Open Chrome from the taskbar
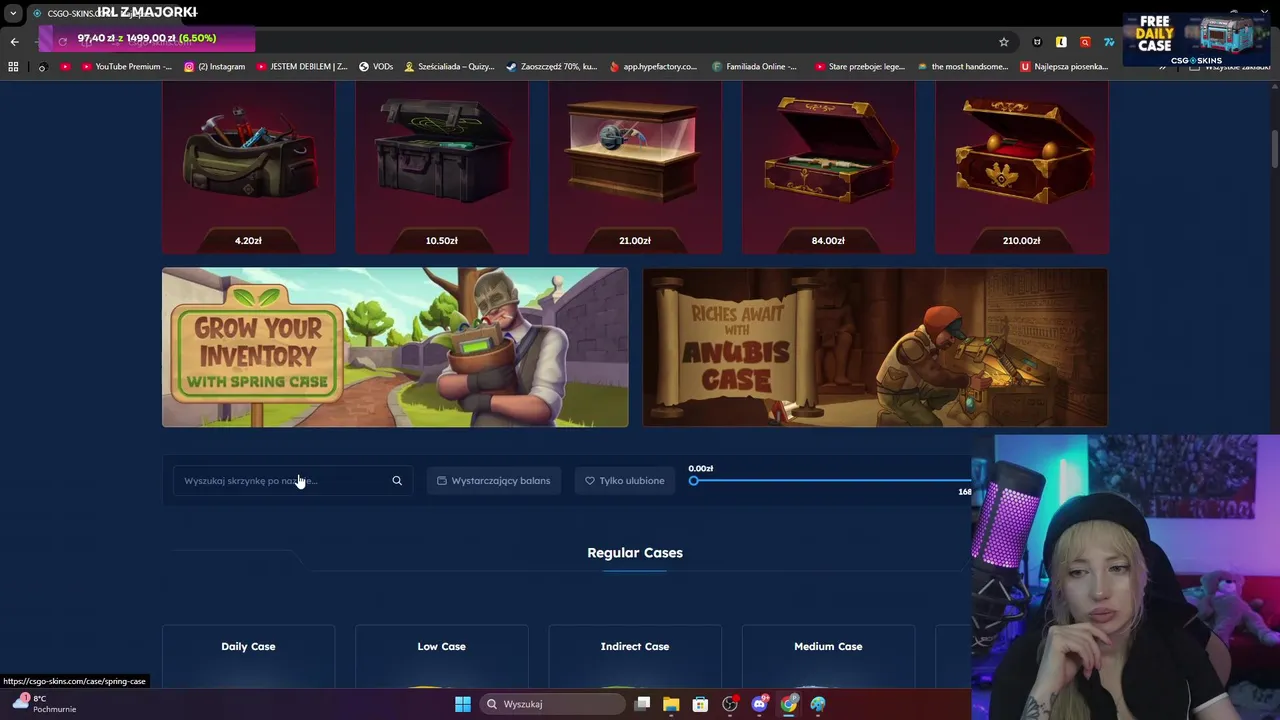 pos(789,704)
